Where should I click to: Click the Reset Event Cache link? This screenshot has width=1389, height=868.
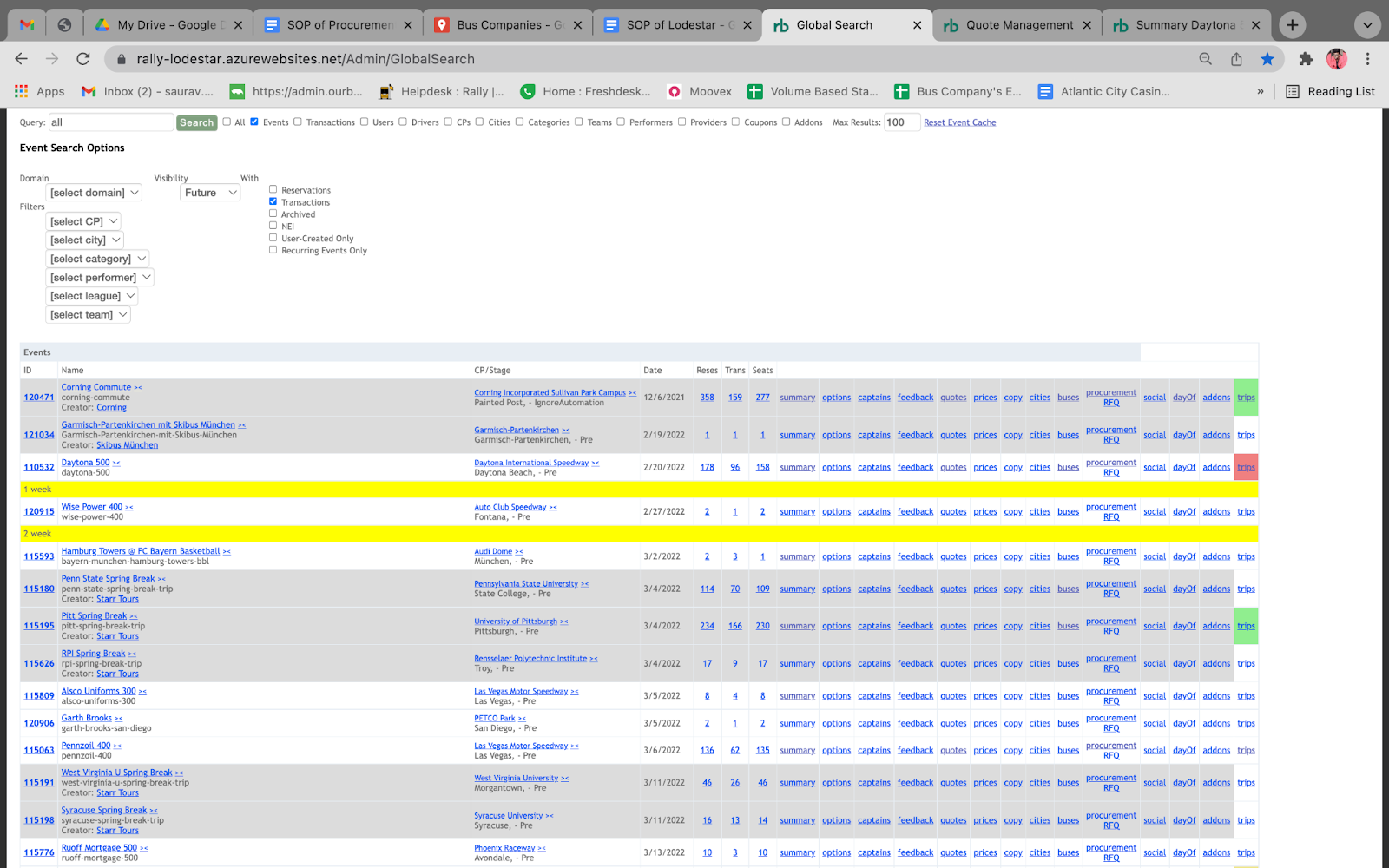[959, 122]
